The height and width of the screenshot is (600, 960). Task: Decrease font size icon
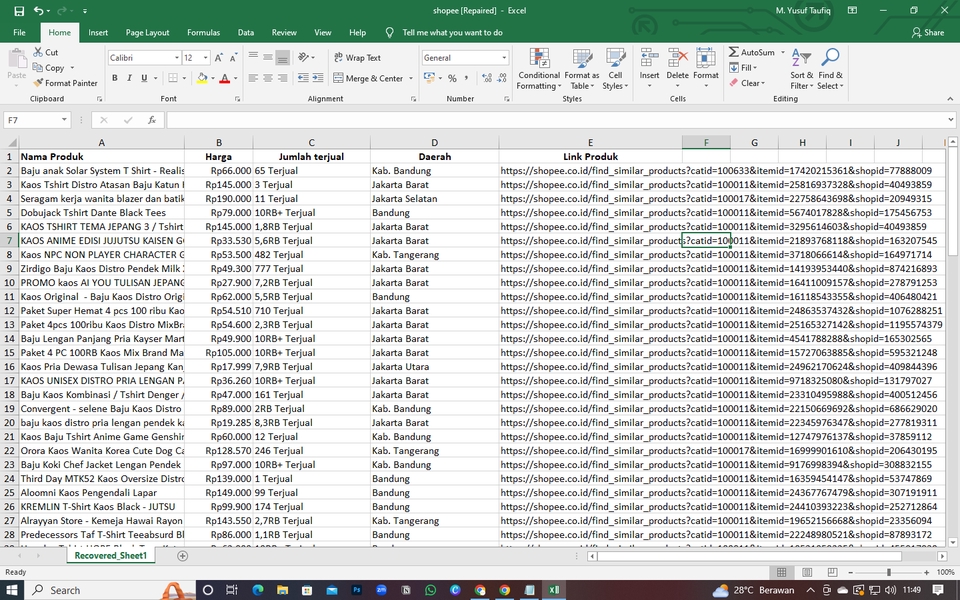point(233,58)
